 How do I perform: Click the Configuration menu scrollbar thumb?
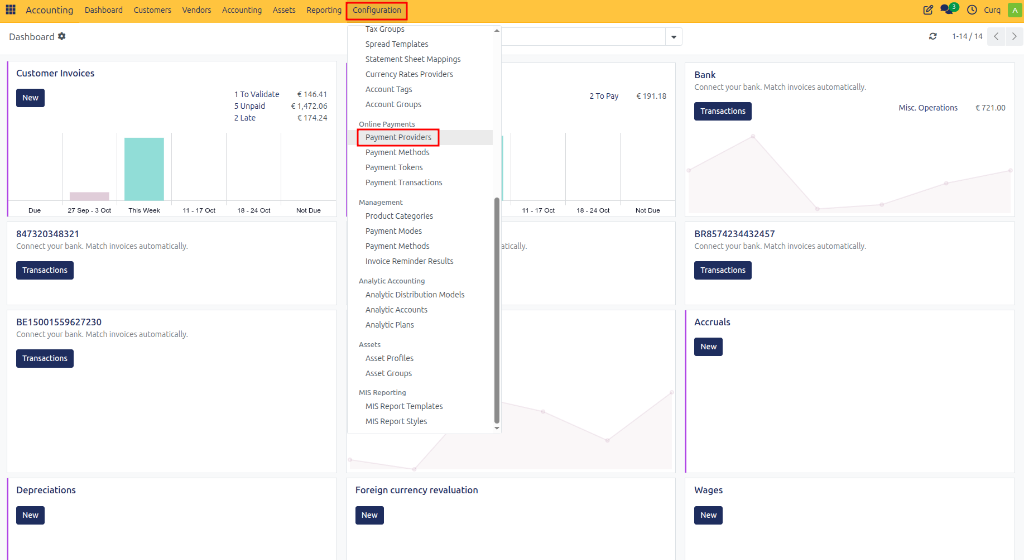coord(497,310)
